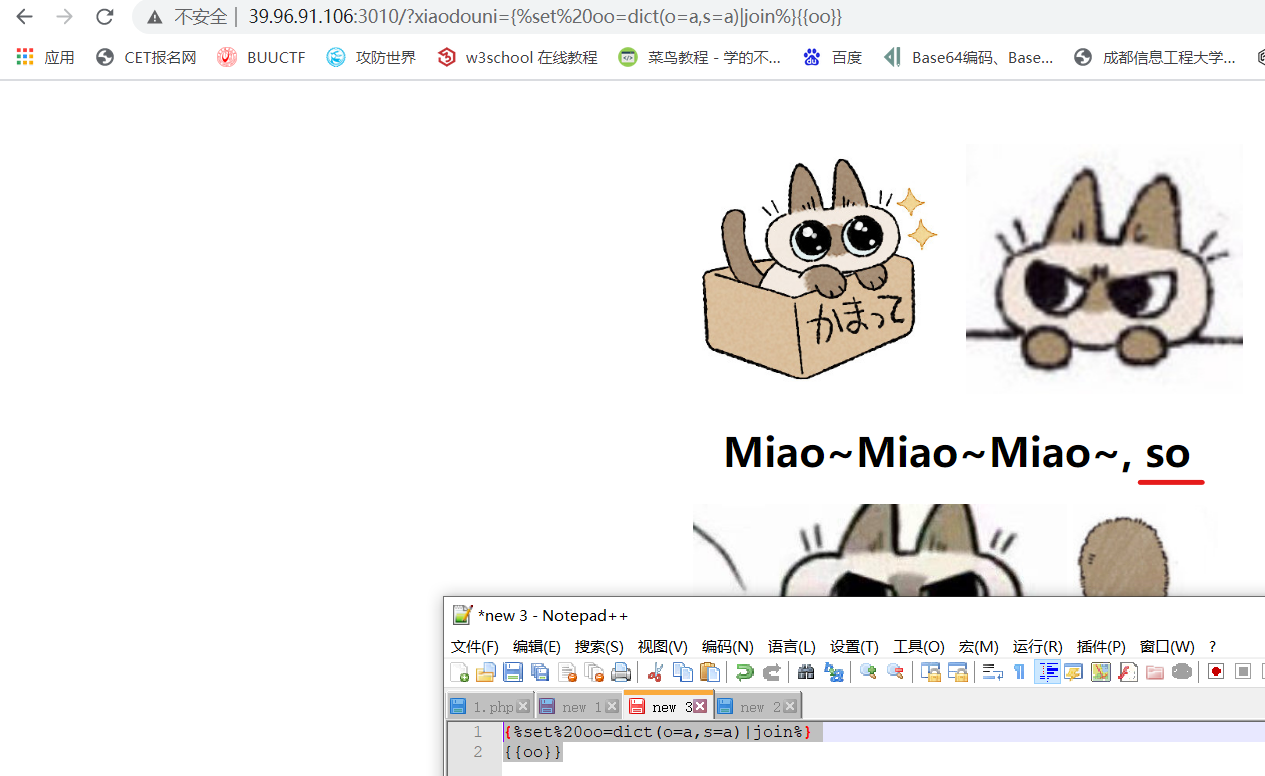Close the new 3 tab
This screenshot has height=776, width=1265.
[700, 706]
